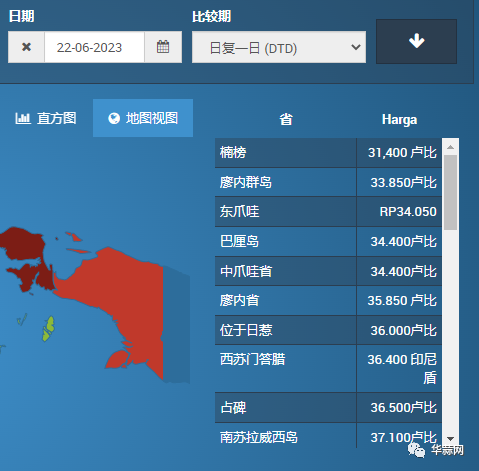The width and height of the screenshot is (479, 471).
Task: Click the bar chart icon beside 直方图
Action: coord(23,118)
